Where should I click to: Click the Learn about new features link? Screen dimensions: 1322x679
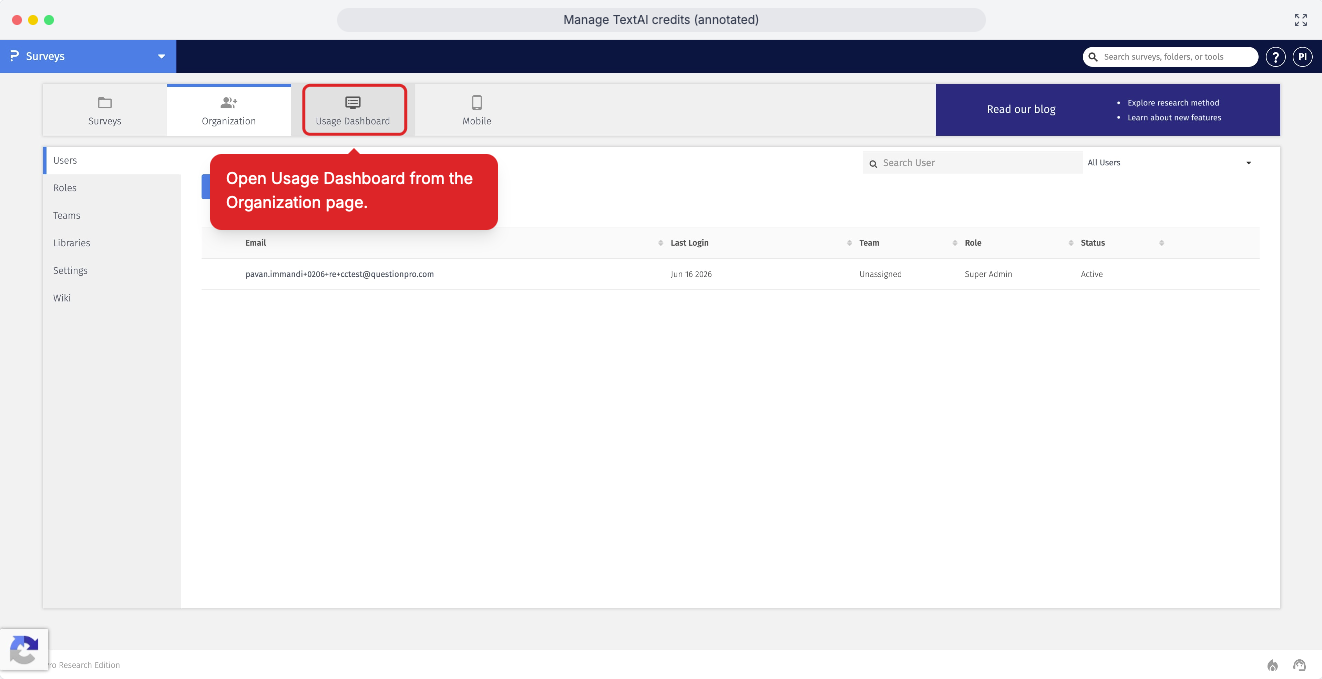click(x=1174, y=118)
